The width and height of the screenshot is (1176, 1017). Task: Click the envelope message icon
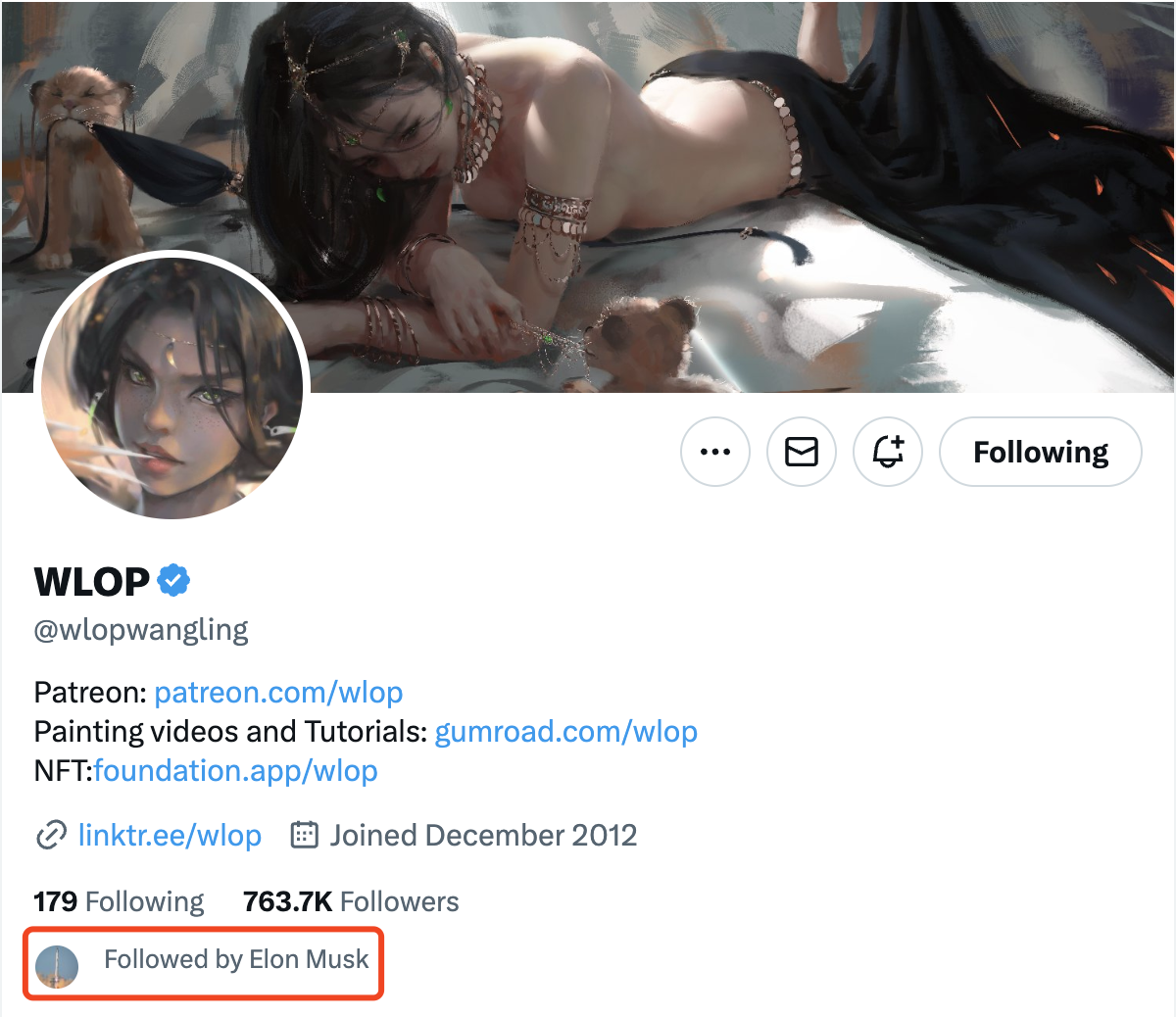click(x=802, y=452)
